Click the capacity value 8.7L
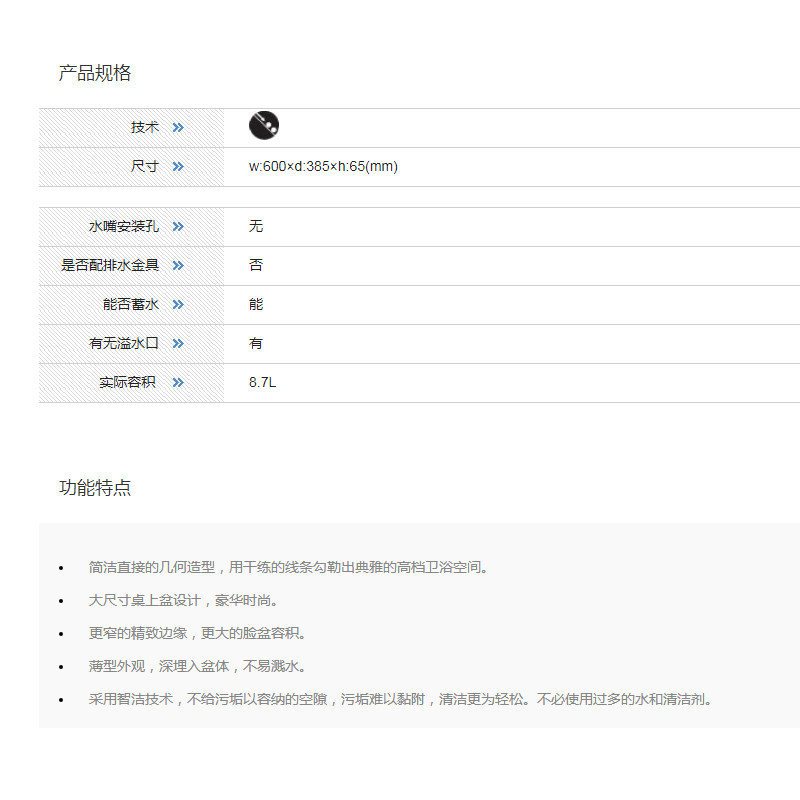 click(x=262, y=382)
